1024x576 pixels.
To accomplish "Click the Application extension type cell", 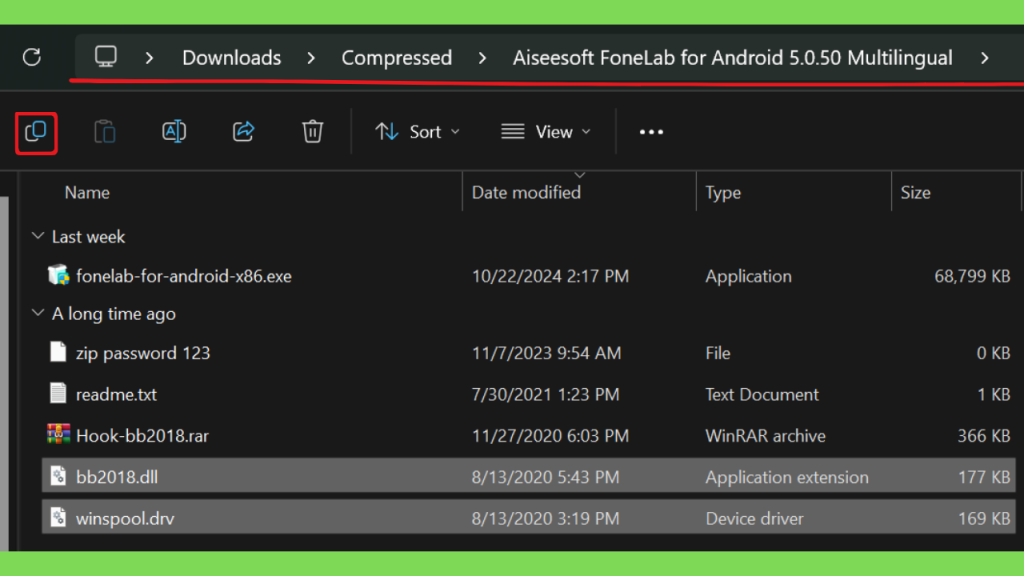I will pos(787,477).
